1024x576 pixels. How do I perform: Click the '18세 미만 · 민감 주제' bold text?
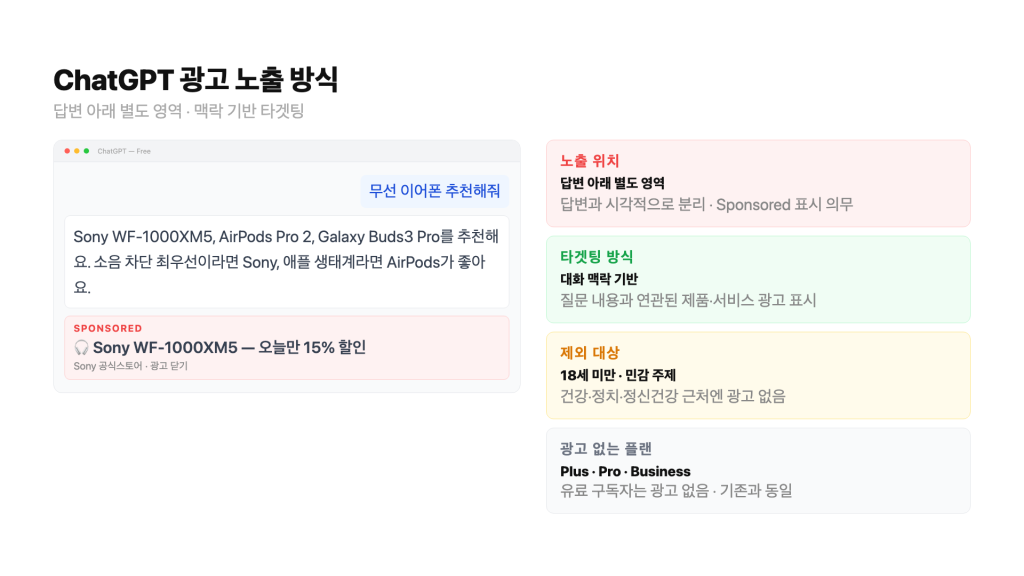pos(618,375)
